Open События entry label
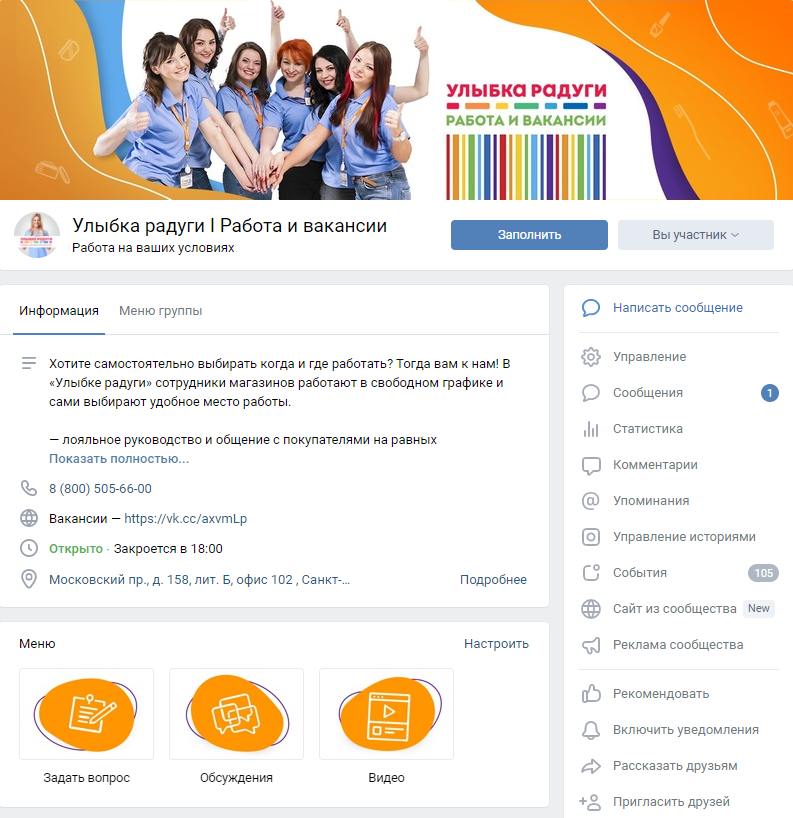793x818 pixels. coord(640,573)
